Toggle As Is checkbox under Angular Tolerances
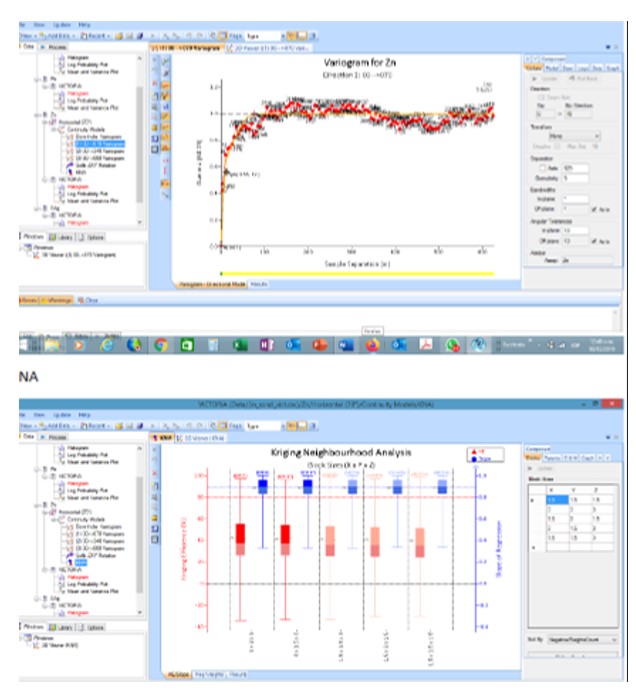 593,239
